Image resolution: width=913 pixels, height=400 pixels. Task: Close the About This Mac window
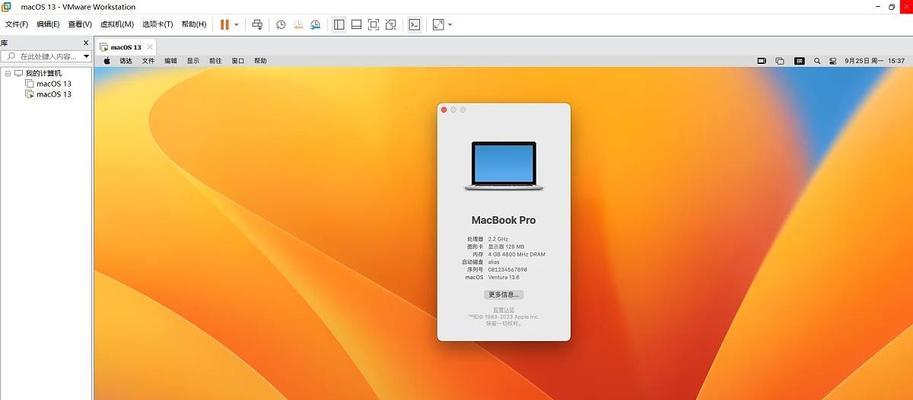pyautogui.click(x=444, y=109)
